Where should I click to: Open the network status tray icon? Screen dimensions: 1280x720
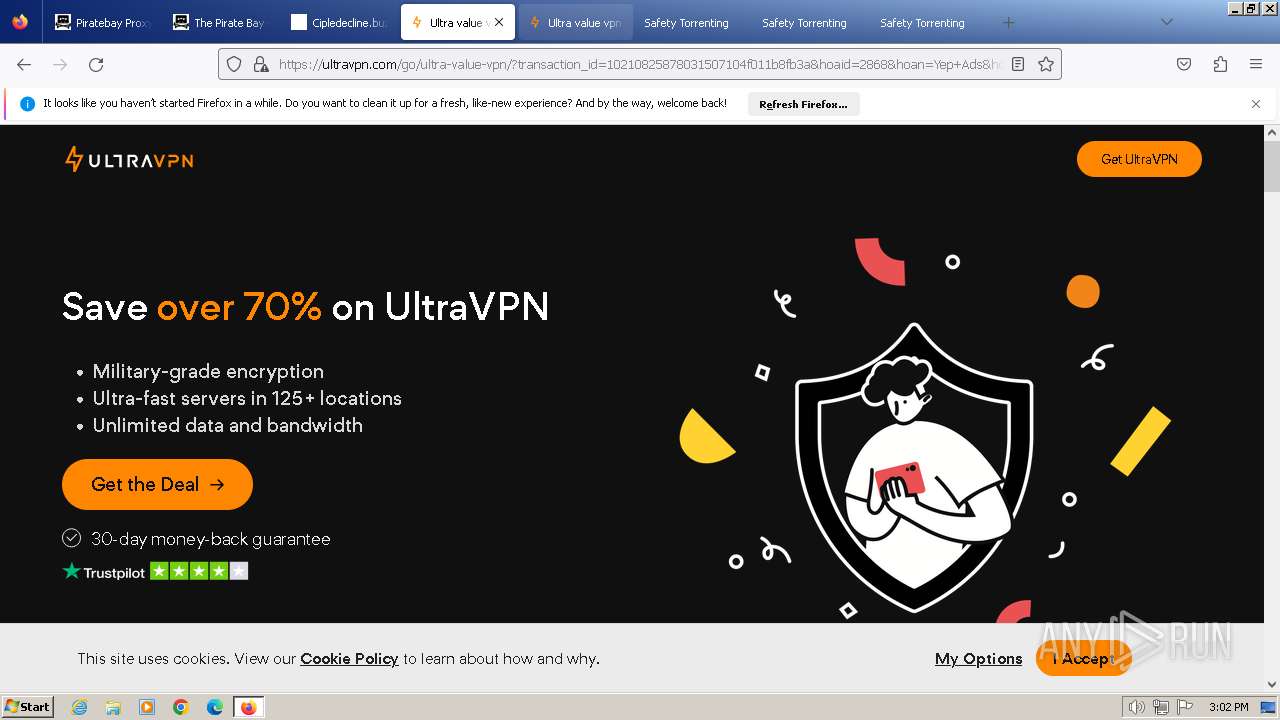coord(1161,707)
